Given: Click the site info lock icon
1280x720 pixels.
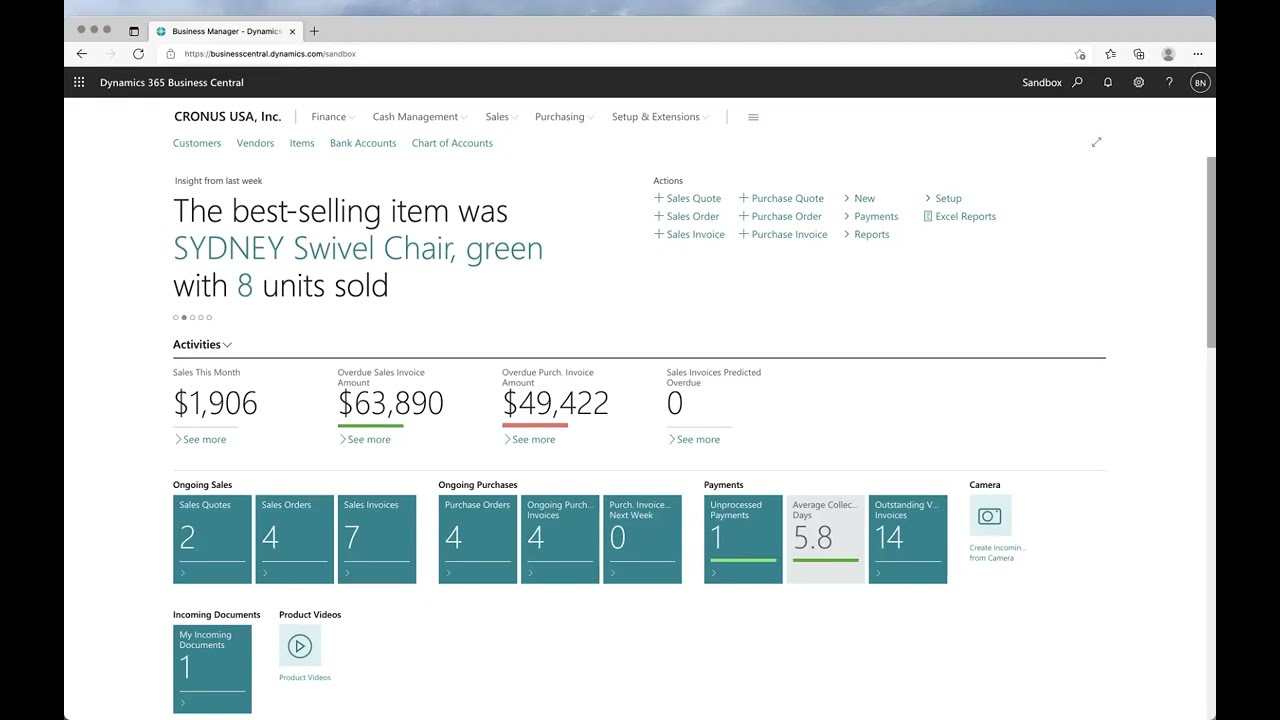Looking at the screenshot, I should click(171, 54).
